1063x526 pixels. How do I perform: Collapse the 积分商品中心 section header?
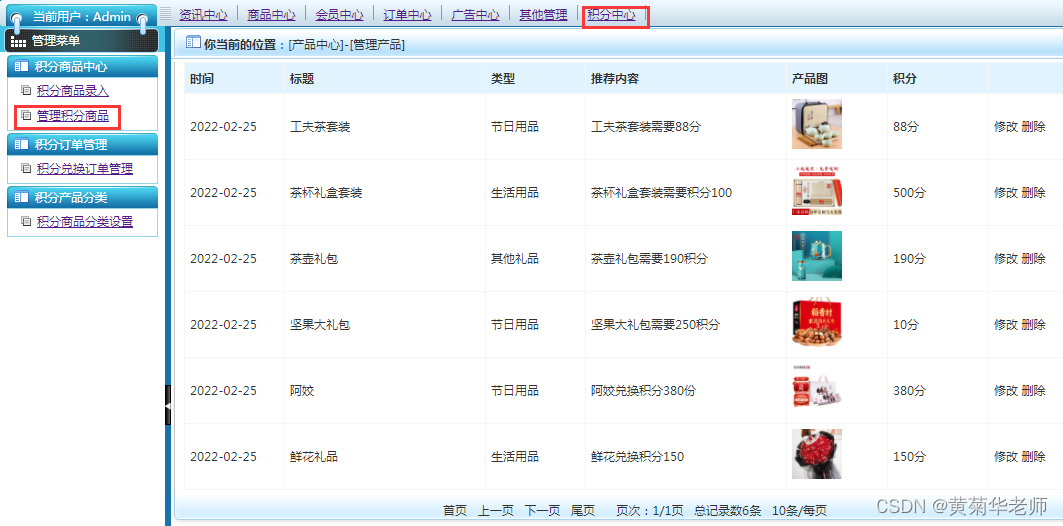point(82,66)
